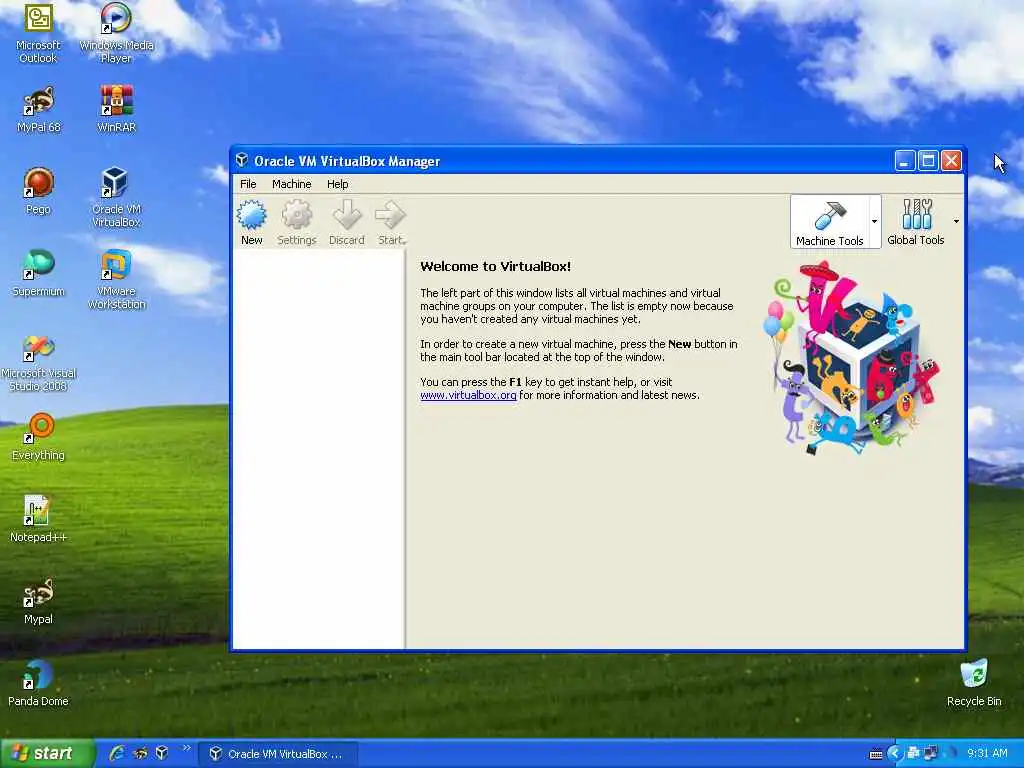Click the New virtual machine icon

click(x=251, y=222)
